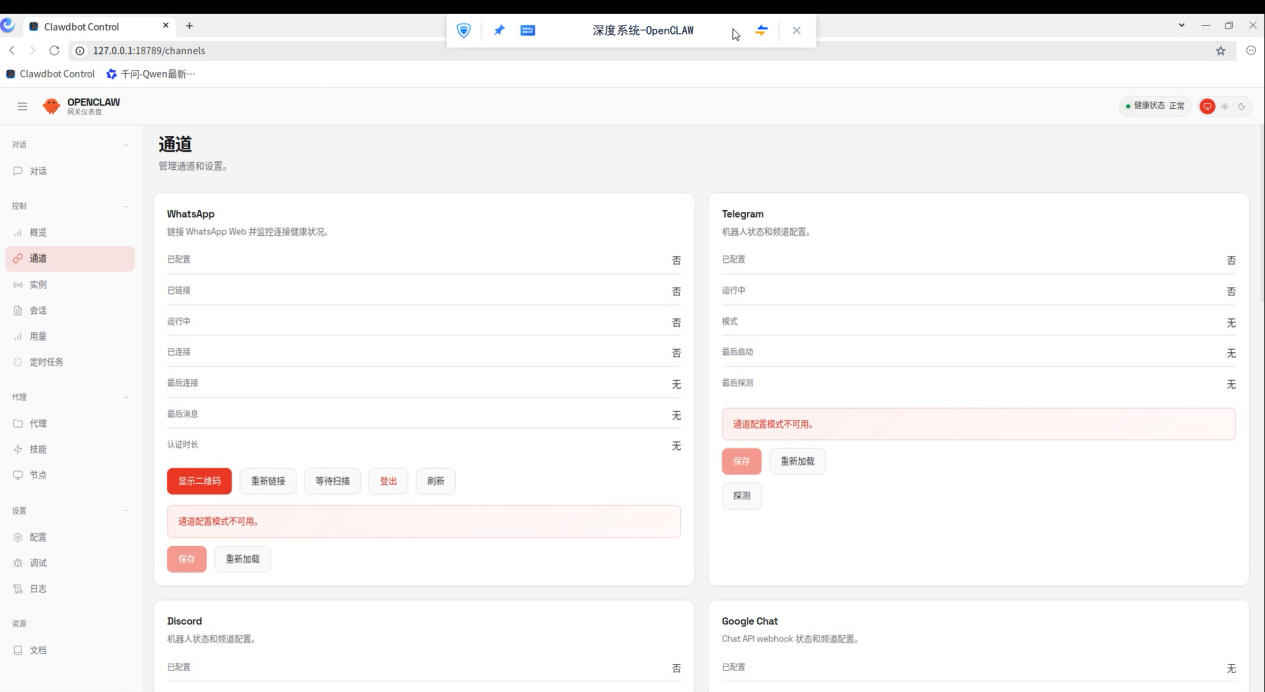The width and height of the screenshot is (1265, 692).
Task: Toggle the hamburger sidebar menu
Action: click(22, 106)
